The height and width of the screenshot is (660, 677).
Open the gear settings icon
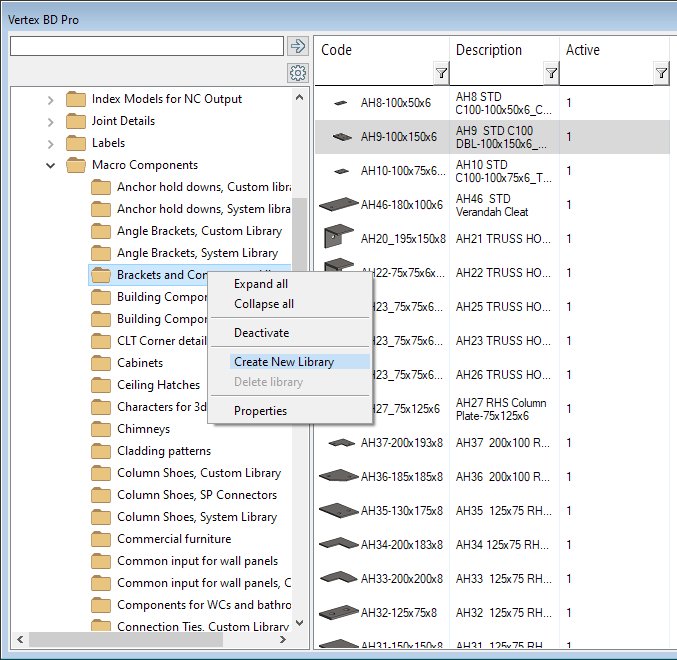[x=297, y=73]
